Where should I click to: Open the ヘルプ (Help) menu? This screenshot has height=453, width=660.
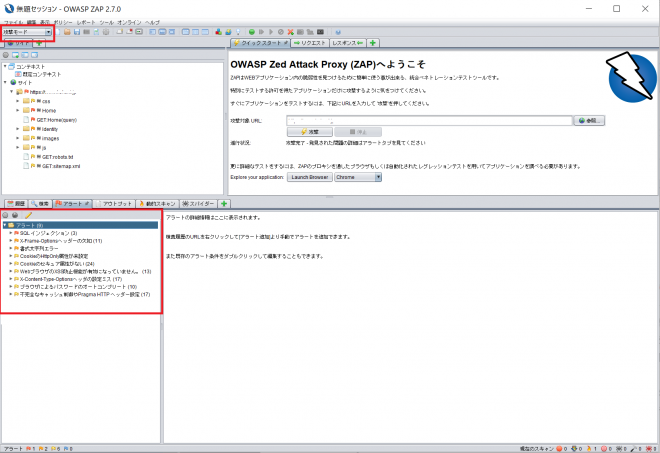point(152,22)
